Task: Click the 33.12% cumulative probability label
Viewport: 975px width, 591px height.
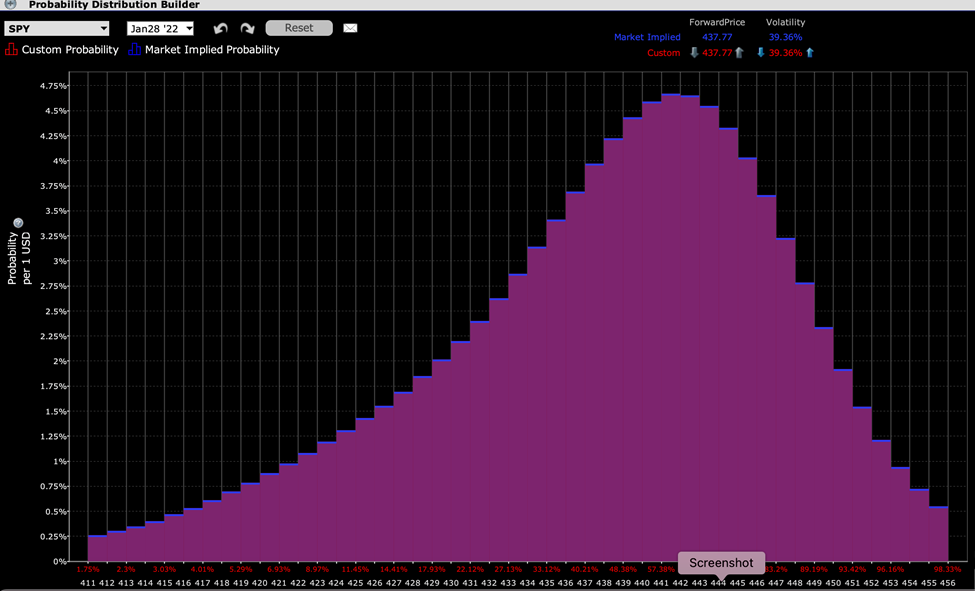Action: (547, 569)
